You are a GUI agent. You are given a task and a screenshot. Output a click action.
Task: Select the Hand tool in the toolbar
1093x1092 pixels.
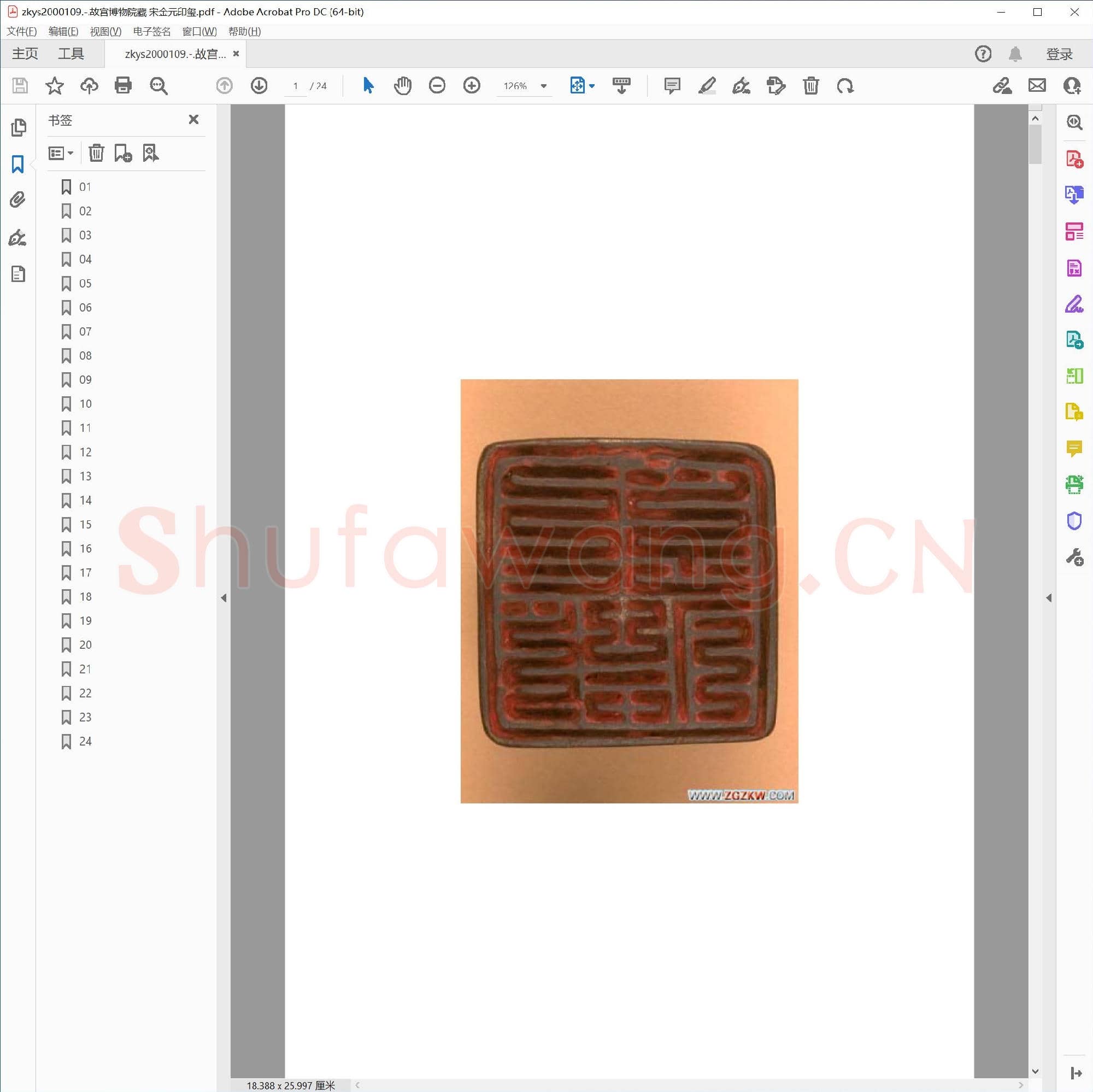[403, 86]
